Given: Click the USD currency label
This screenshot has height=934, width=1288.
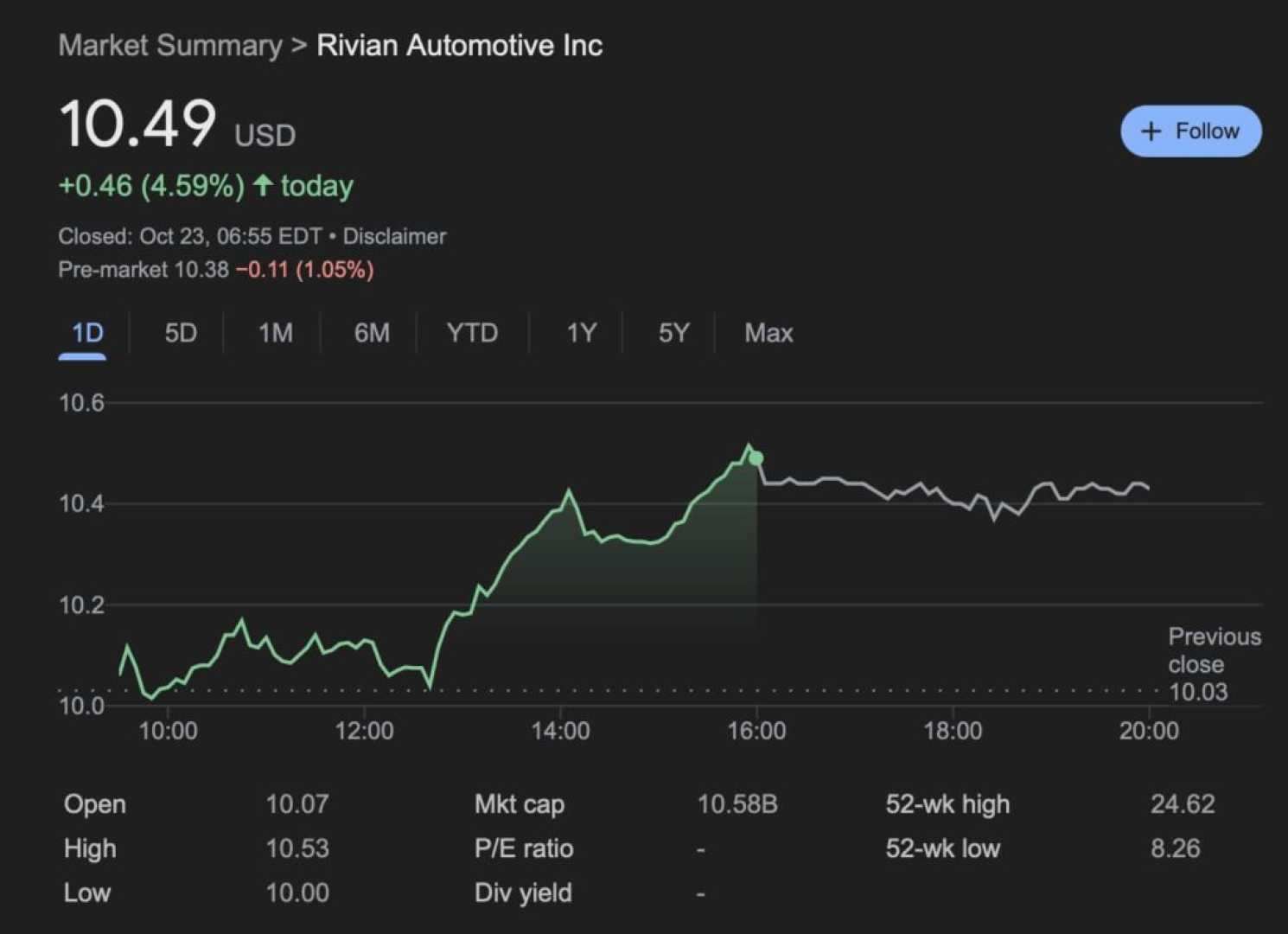Looking at the screenshot, I should tap(265, 136).
